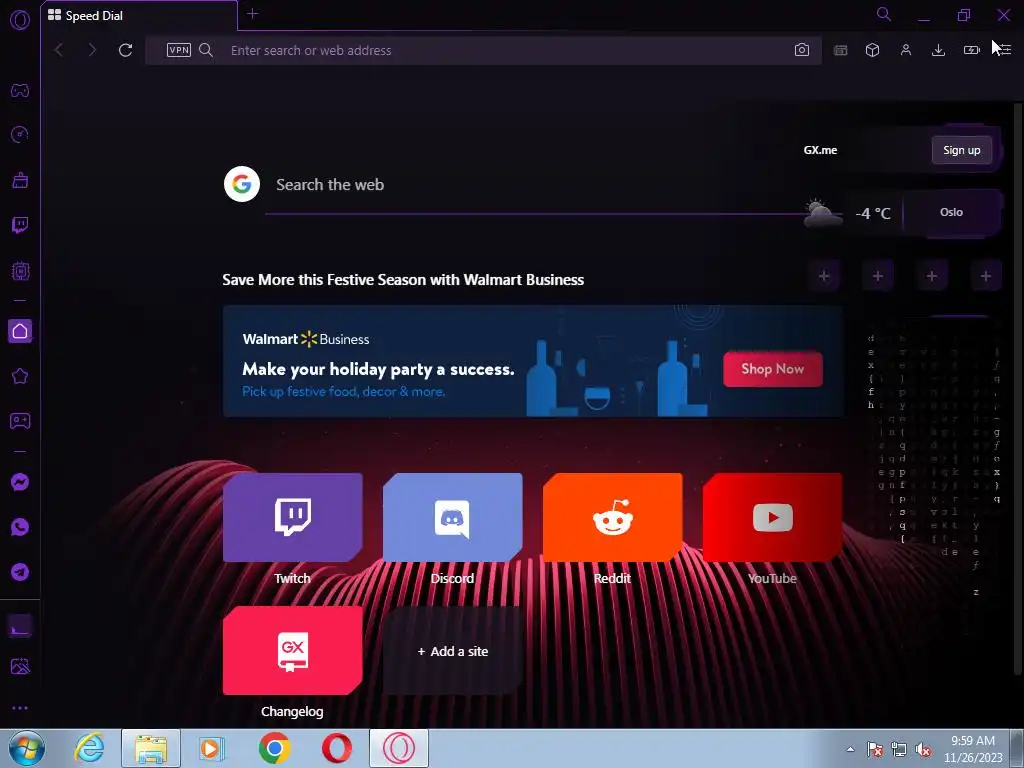Open the gamepad card icon below Bookmarks in sidebar

pyautogui.click(x=20, y=421)
